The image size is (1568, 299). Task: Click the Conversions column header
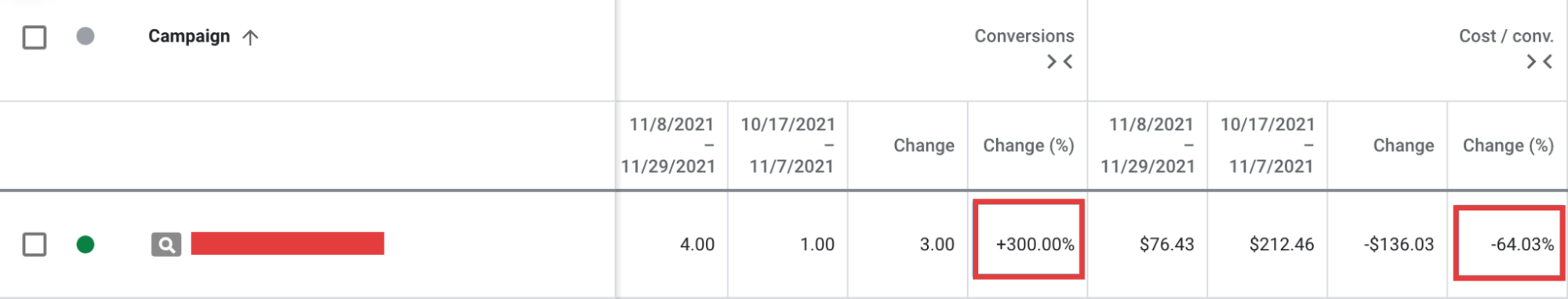coord(1024,36)
